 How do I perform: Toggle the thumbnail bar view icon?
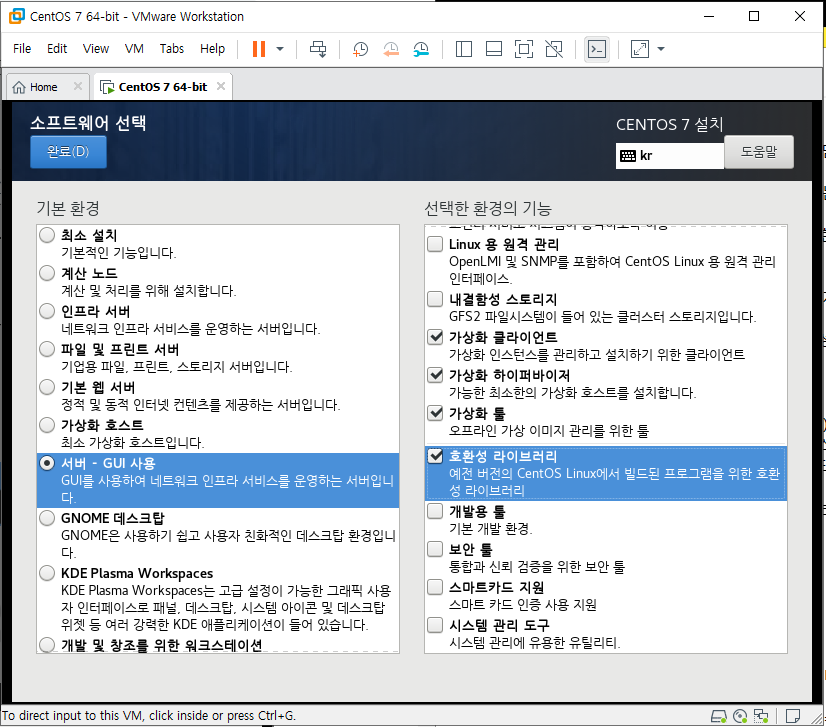(x=494, y=49)
